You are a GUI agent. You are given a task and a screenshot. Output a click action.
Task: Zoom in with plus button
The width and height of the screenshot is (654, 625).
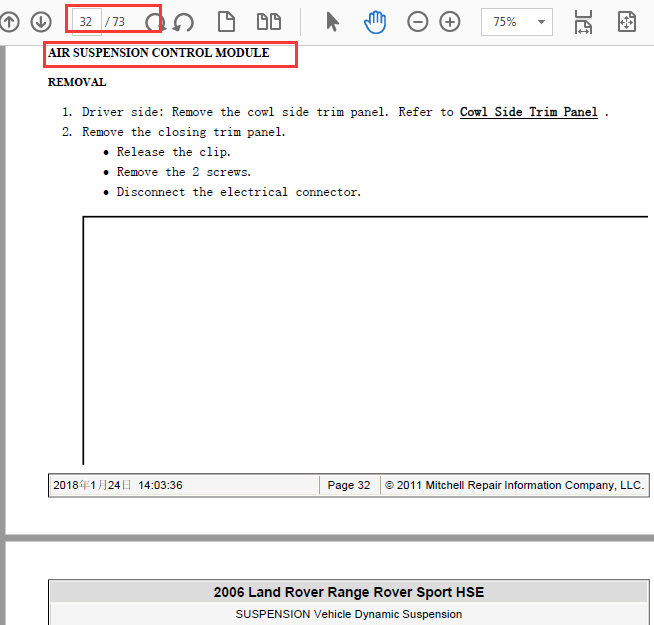450,22
